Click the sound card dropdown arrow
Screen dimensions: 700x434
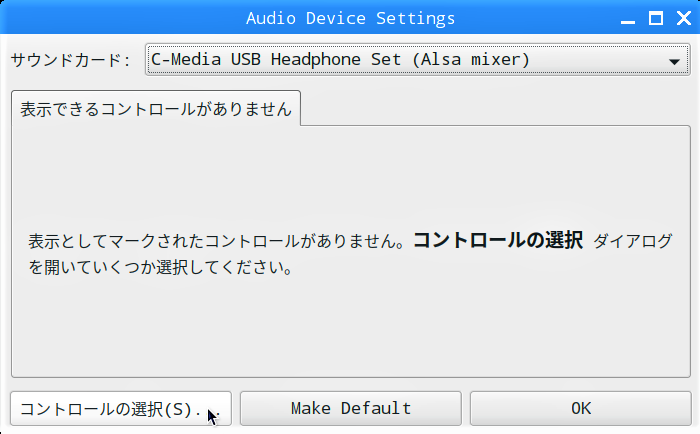pos(674,60)
